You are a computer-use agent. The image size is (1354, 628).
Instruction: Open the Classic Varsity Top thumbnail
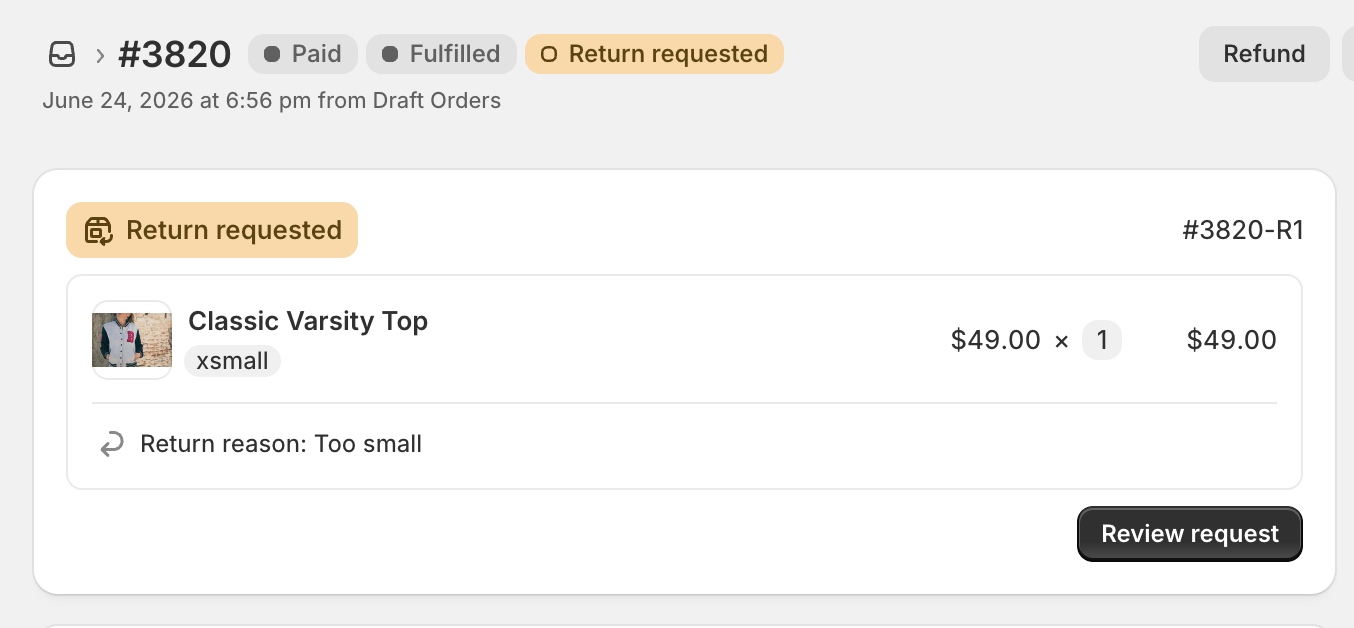click(132, 340)
